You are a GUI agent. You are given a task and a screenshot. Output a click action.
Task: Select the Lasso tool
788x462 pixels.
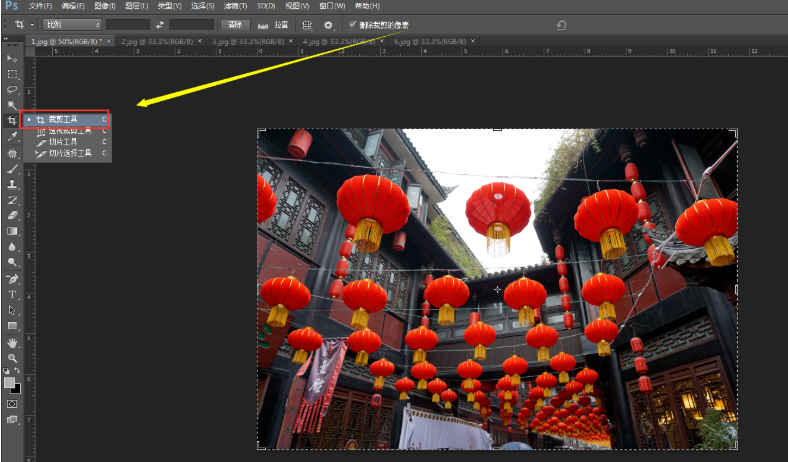(12, 89)
